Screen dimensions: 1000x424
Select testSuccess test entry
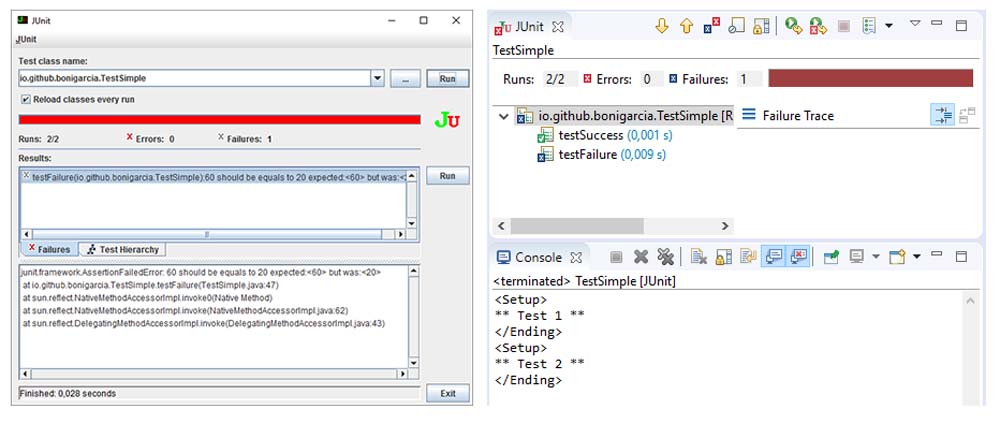[605, 136]
